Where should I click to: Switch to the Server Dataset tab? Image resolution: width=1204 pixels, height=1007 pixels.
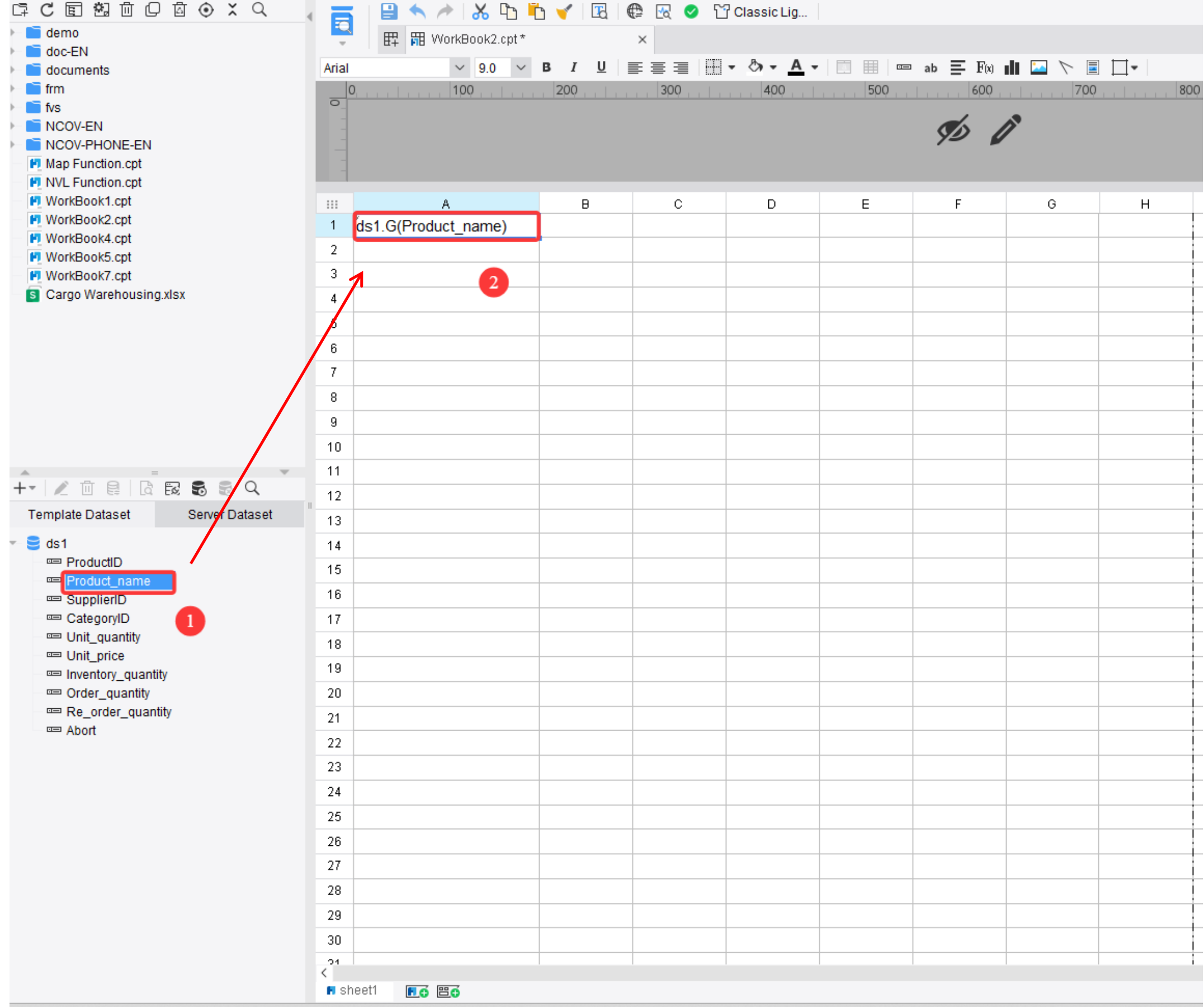230,515
